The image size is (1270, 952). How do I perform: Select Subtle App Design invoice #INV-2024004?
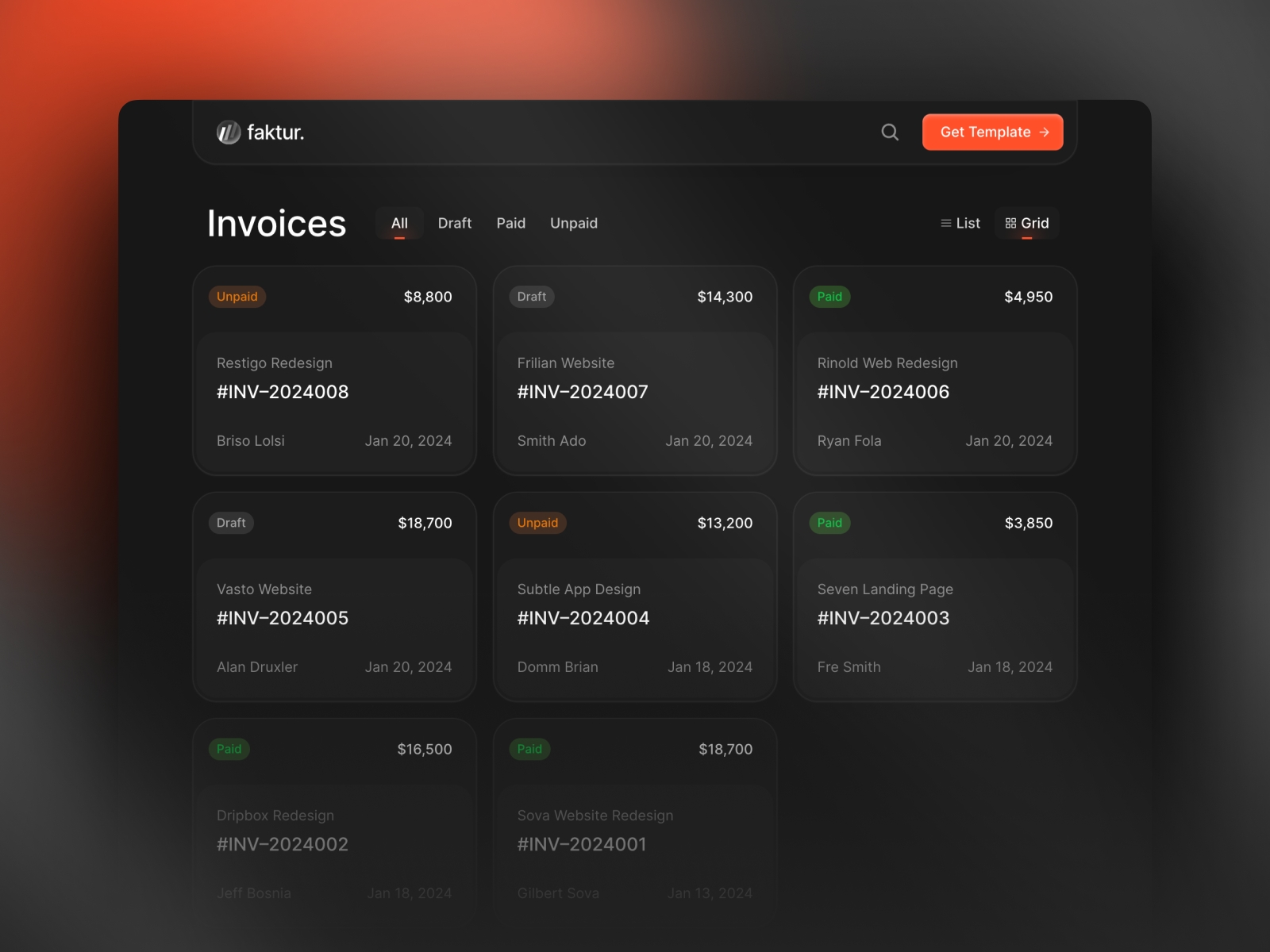pos(583,618)
